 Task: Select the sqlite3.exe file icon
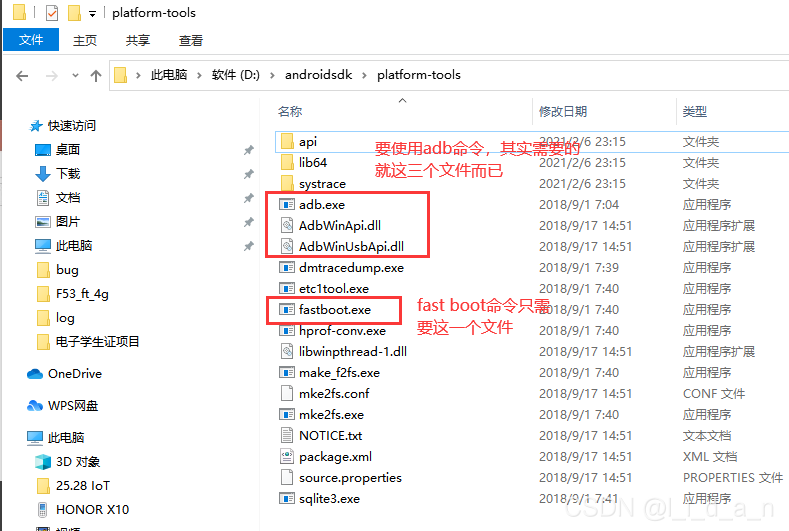287,499
